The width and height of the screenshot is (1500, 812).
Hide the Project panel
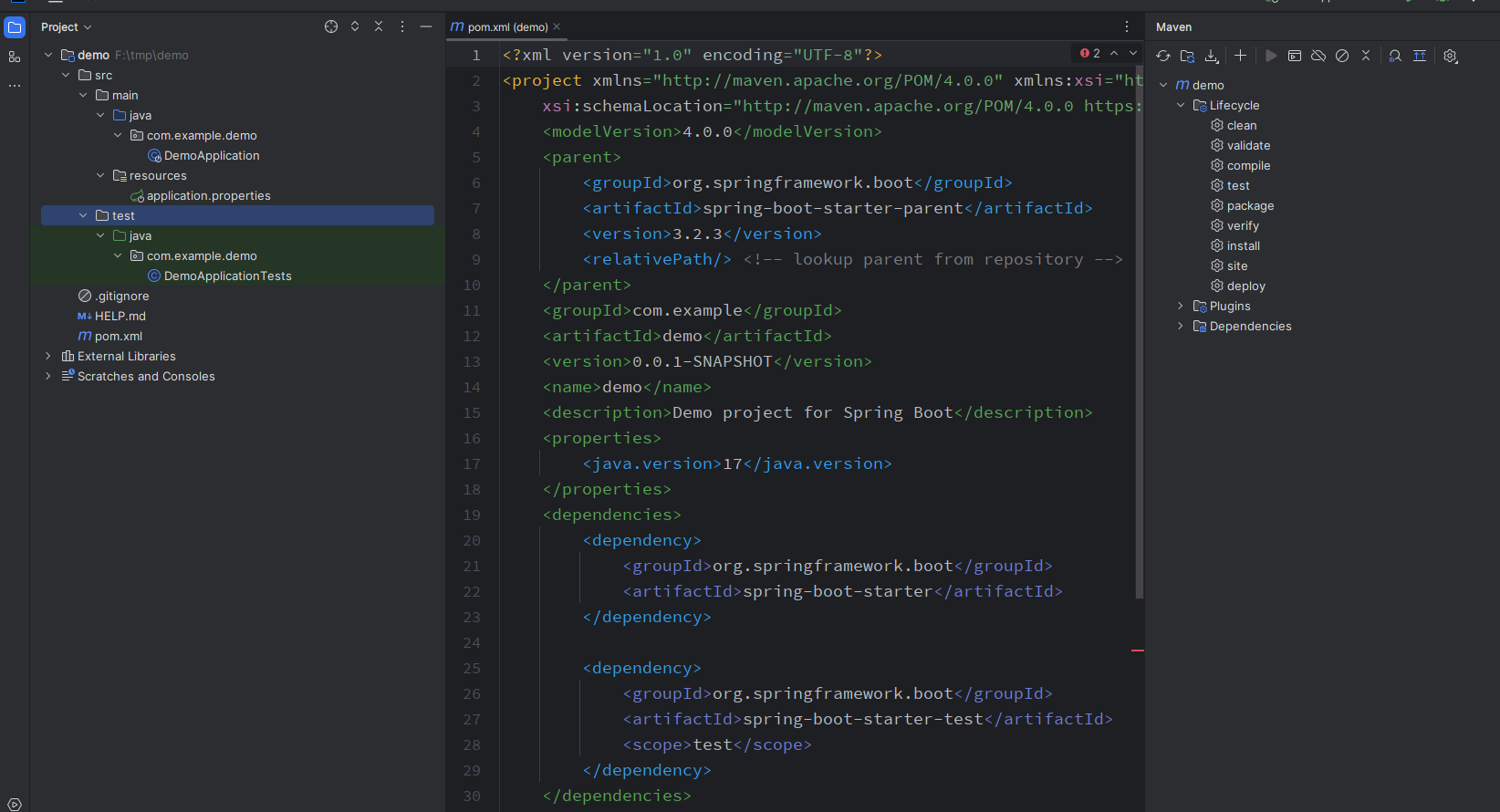(x=426, y=26)
